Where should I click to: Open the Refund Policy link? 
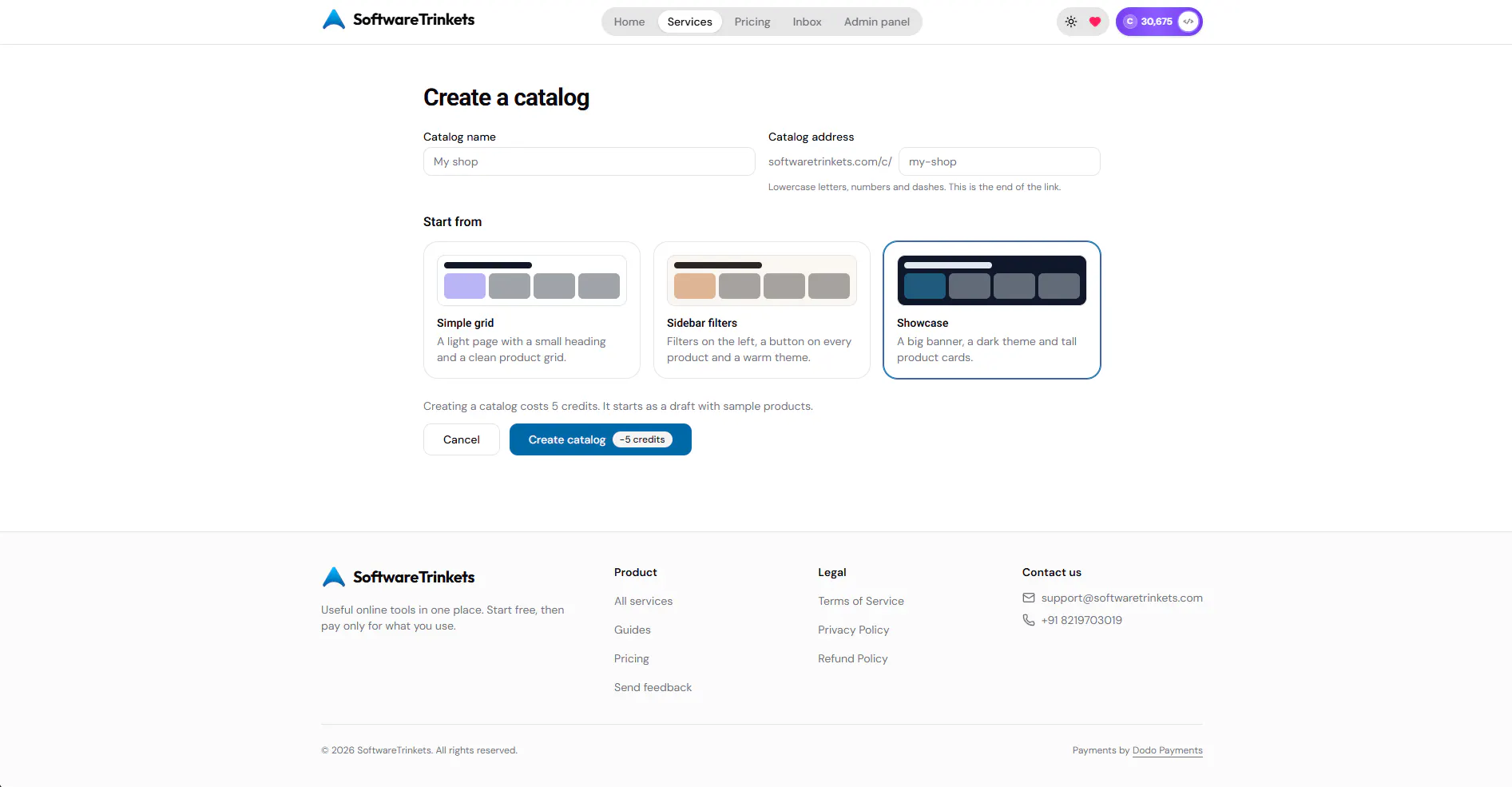point(853,658)
